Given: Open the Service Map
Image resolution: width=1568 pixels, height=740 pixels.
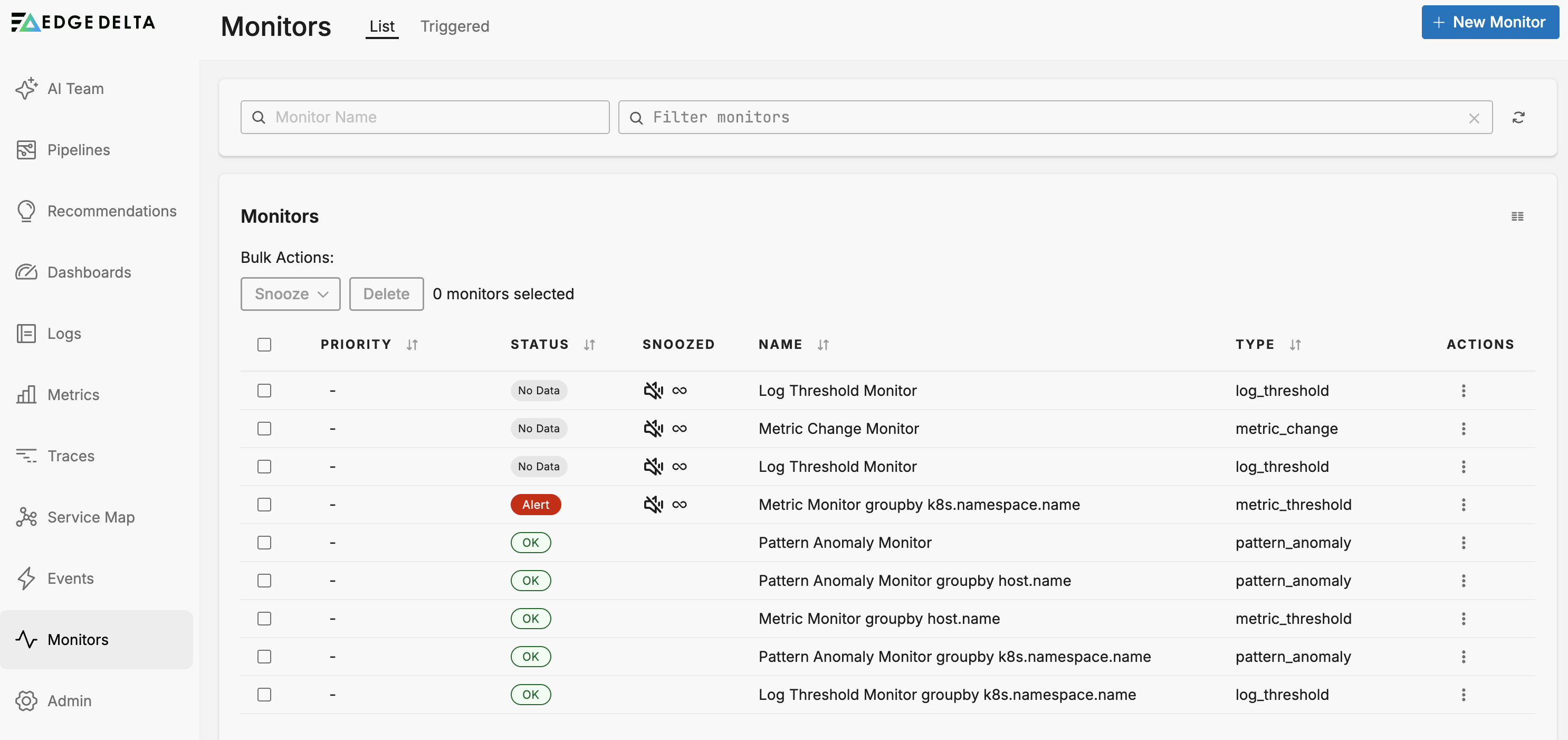Looking at the screenshot, I should click(91, 517).
